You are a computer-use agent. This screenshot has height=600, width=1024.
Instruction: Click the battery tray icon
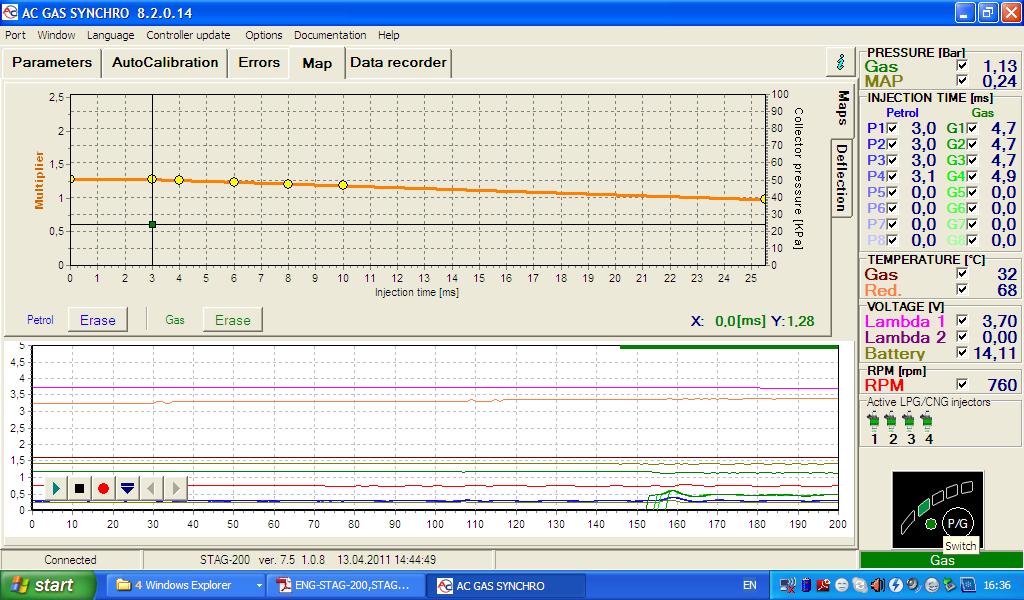click(x=806, y=585)
